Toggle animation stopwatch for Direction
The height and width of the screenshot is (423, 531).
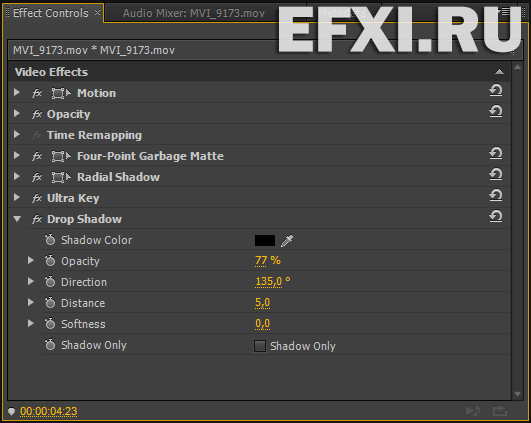(50, 281)
